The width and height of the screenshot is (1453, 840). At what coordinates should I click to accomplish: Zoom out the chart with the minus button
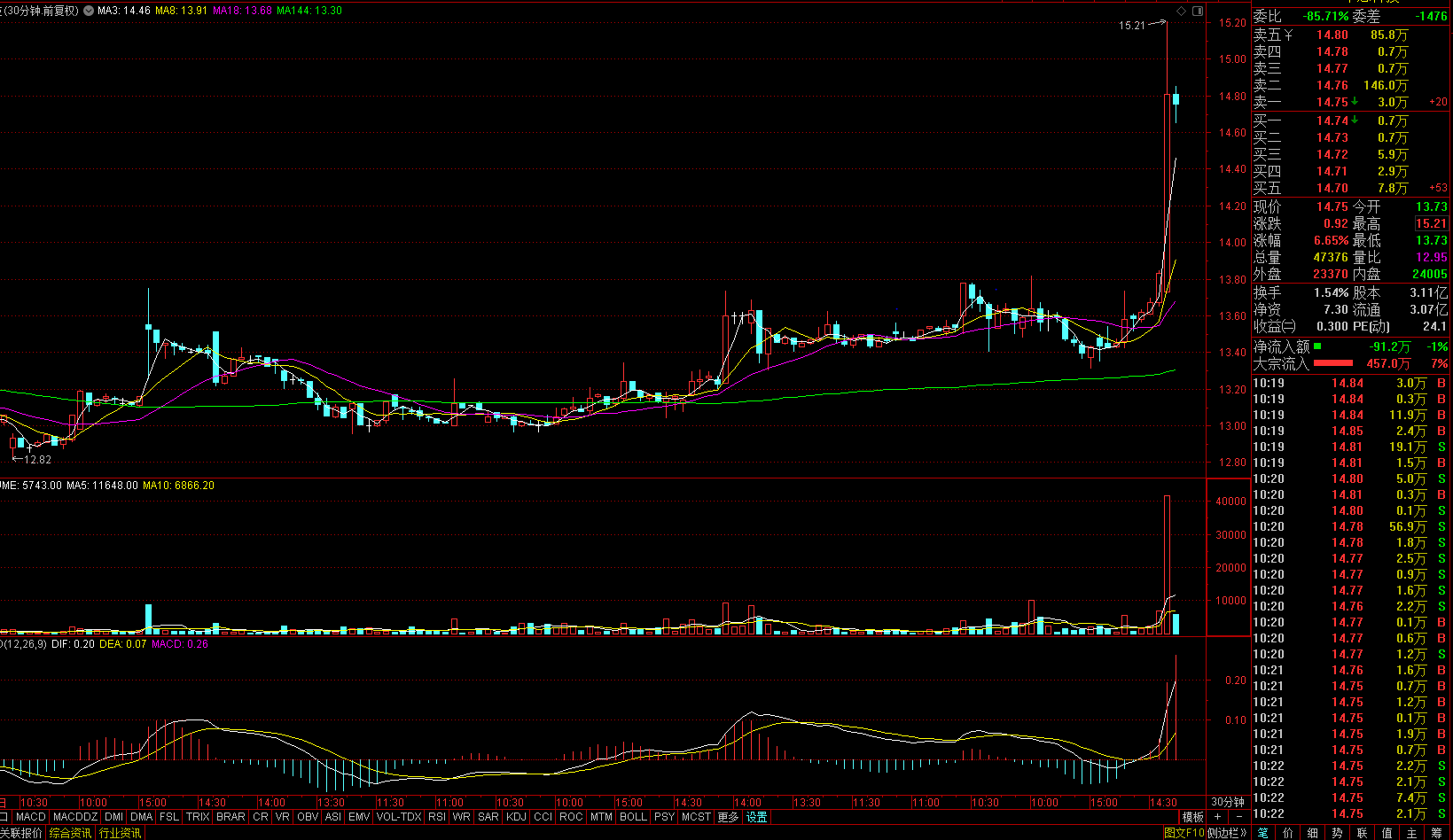pos(1238,817)
